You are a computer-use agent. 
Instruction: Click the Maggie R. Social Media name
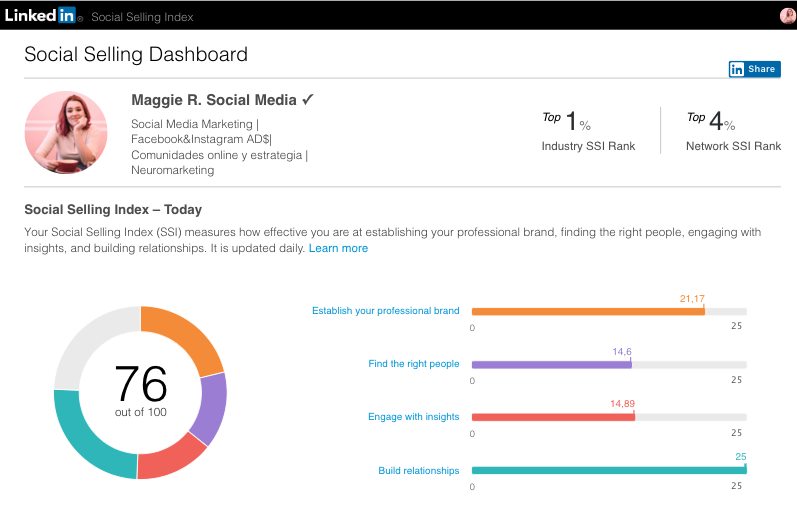point(222,100)
